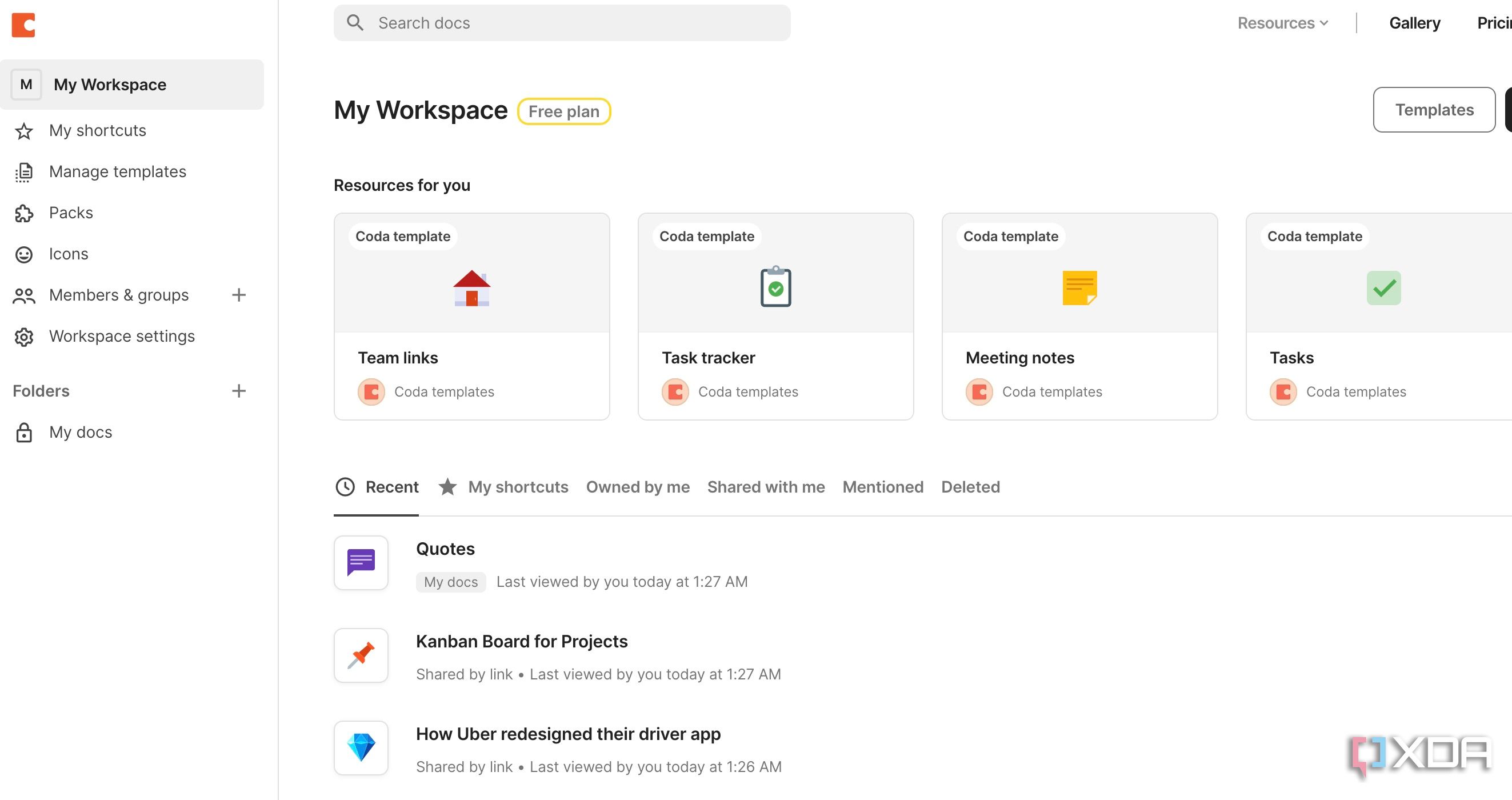Click Coda templates avatar under Task tracker

coord(675,391)
